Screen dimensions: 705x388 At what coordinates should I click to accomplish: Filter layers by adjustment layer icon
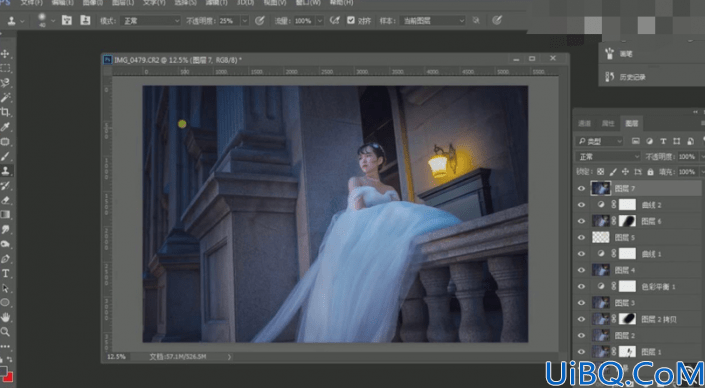click(649, 141)
